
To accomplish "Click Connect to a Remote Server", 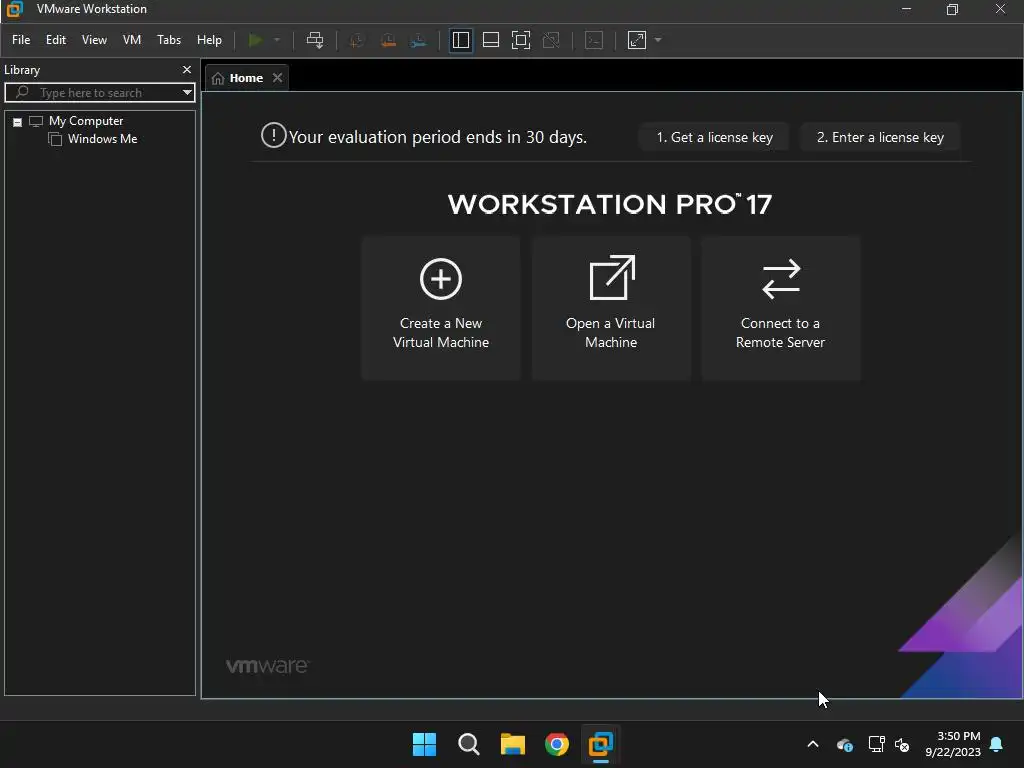I will click(780, 308).
